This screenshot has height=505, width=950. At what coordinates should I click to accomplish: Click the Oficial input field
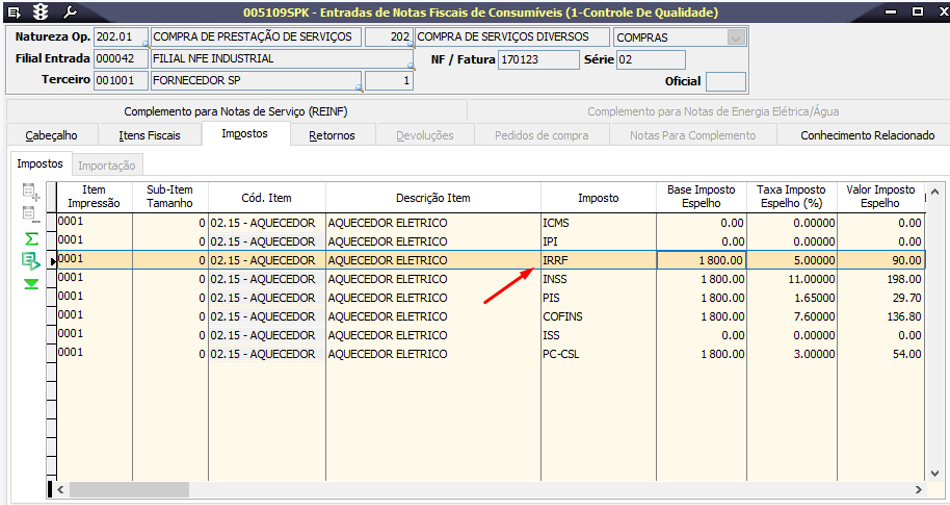(x=725, y=81)
